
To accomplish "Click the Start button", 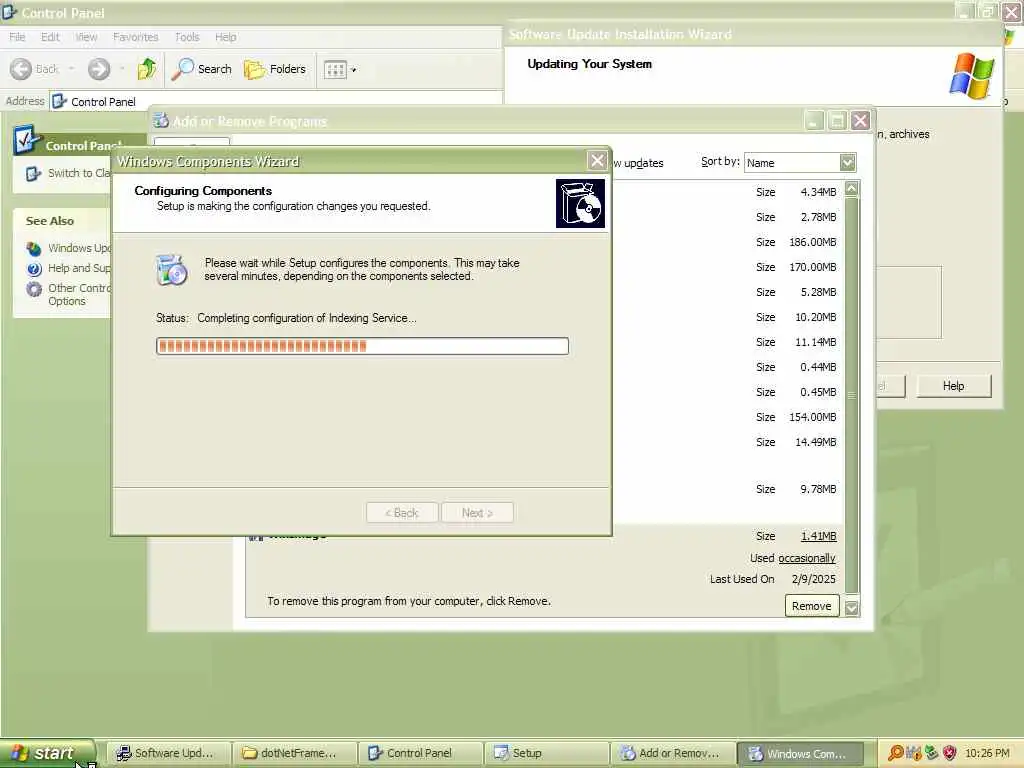I will 47,753.
